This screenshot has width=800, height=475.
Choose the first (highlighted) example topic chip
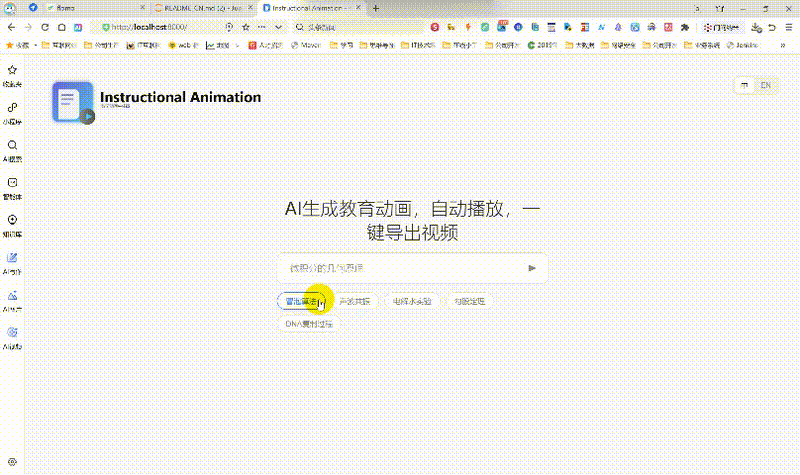[x=301, y=301]
